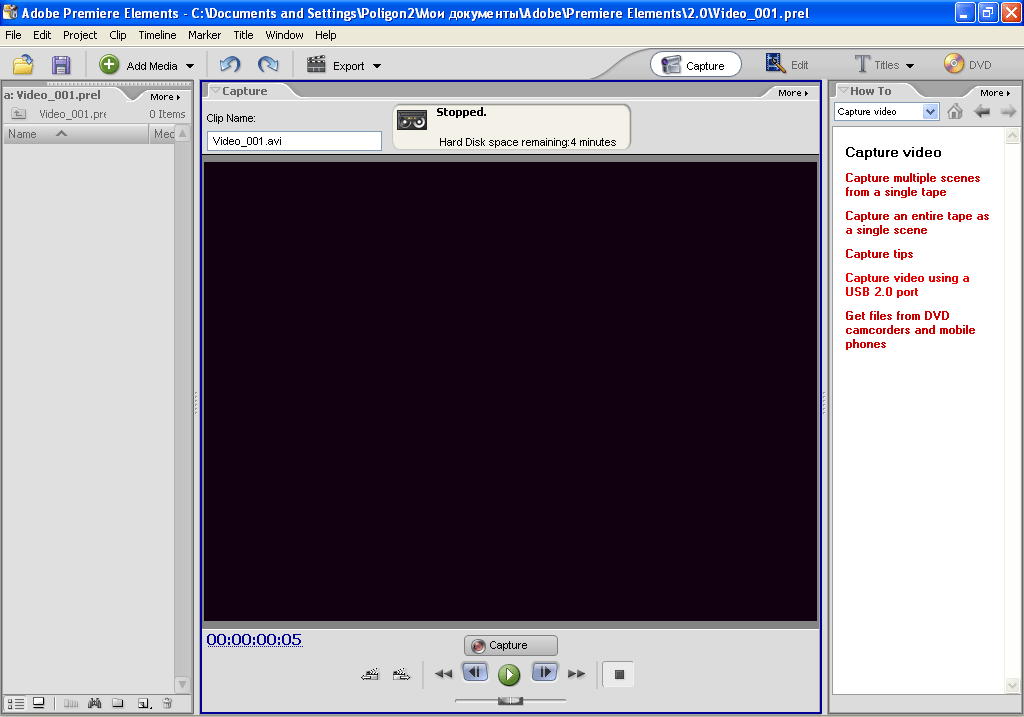This screenshot has width=1024, height=717.
Task: Open the How To panel More menu
Action: click(995, 93)
